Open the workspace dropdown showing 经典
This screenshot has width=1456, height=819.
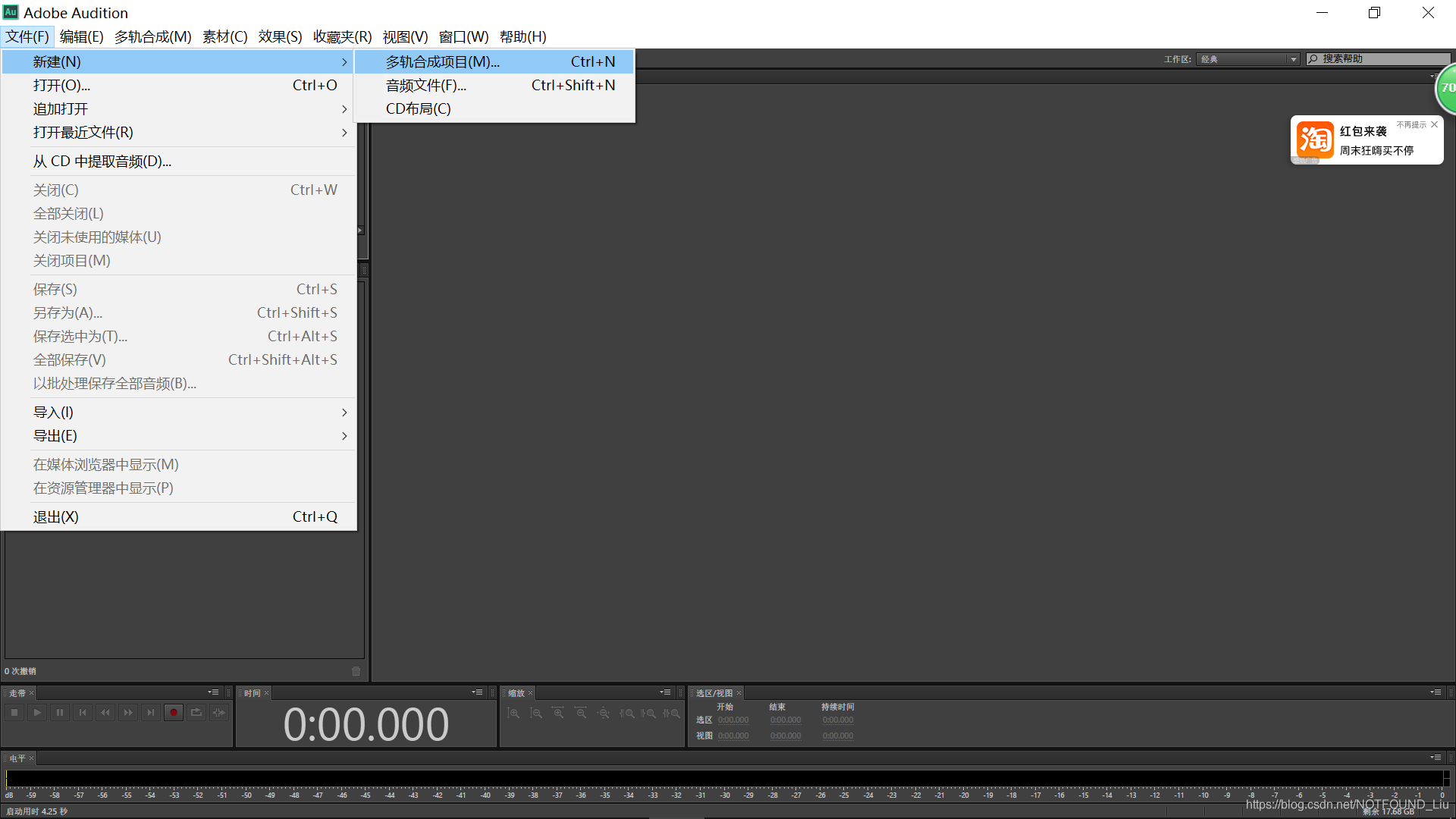point(1248,59)
